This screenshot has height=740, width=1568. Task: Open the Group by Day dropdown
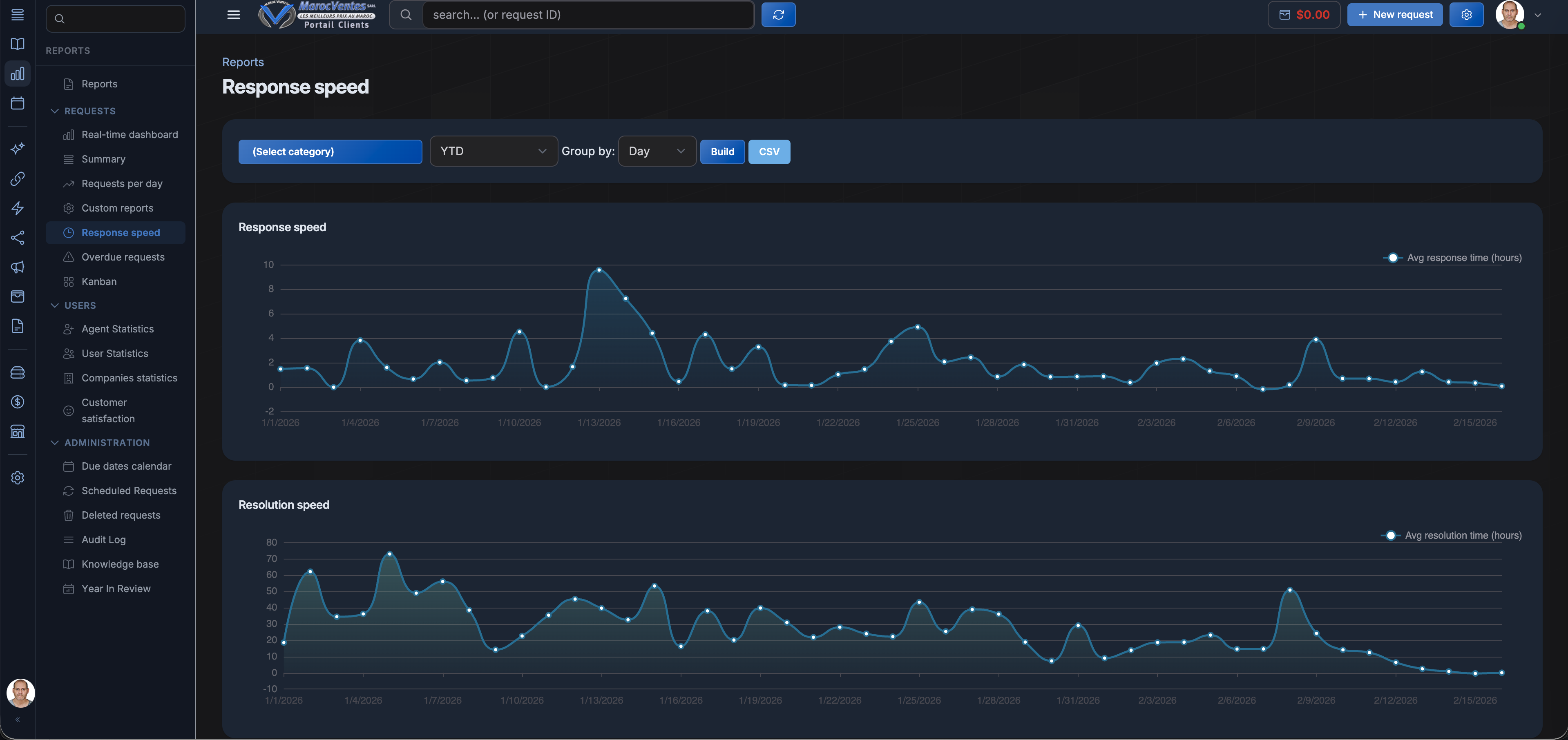pyautogui.click(x=656, y=151)
